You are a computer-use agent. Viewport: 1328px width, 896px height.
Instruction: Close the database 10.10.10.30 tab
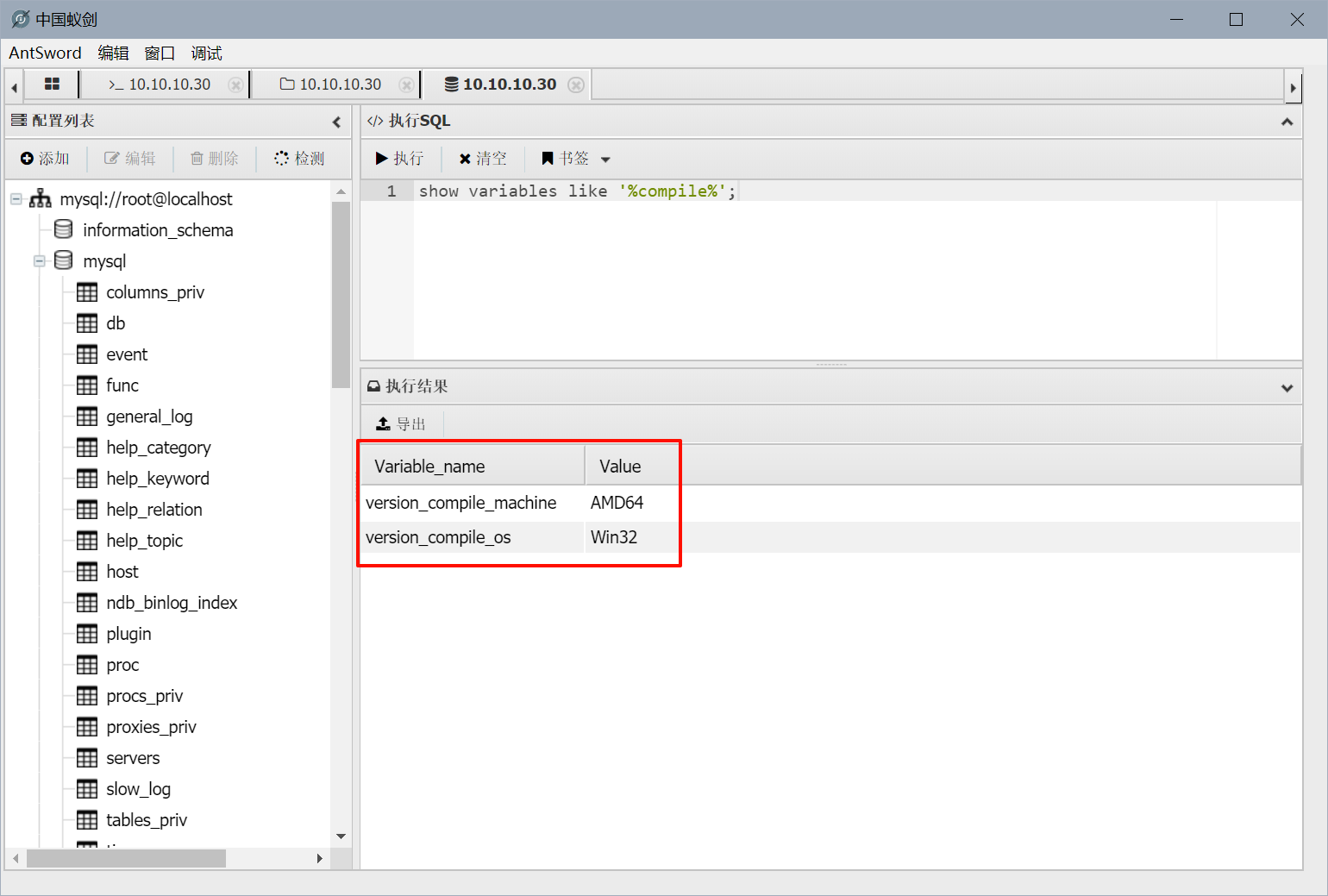click(576, 85)
